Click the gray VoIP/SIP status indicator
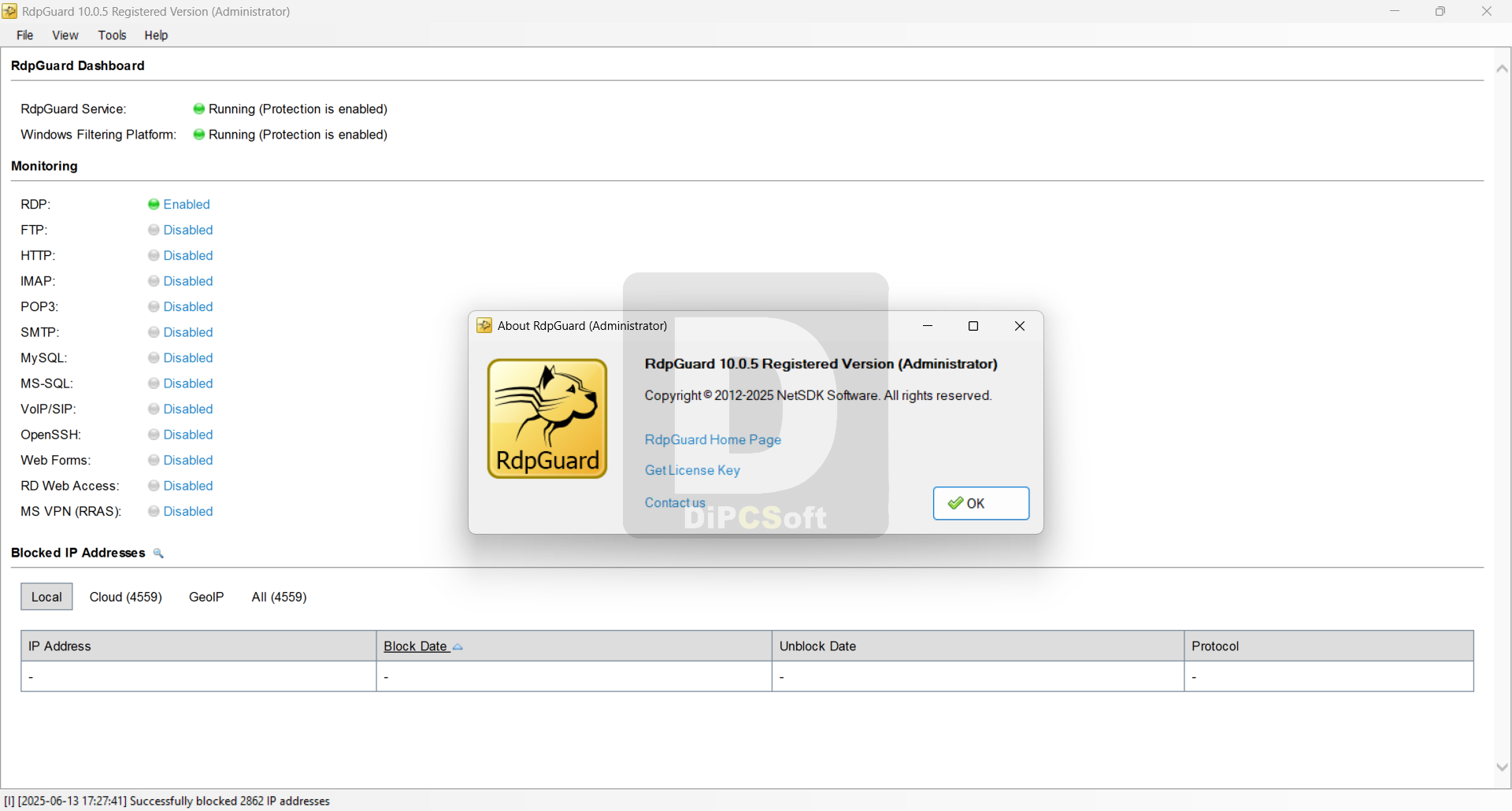 [x=154, y=409]
